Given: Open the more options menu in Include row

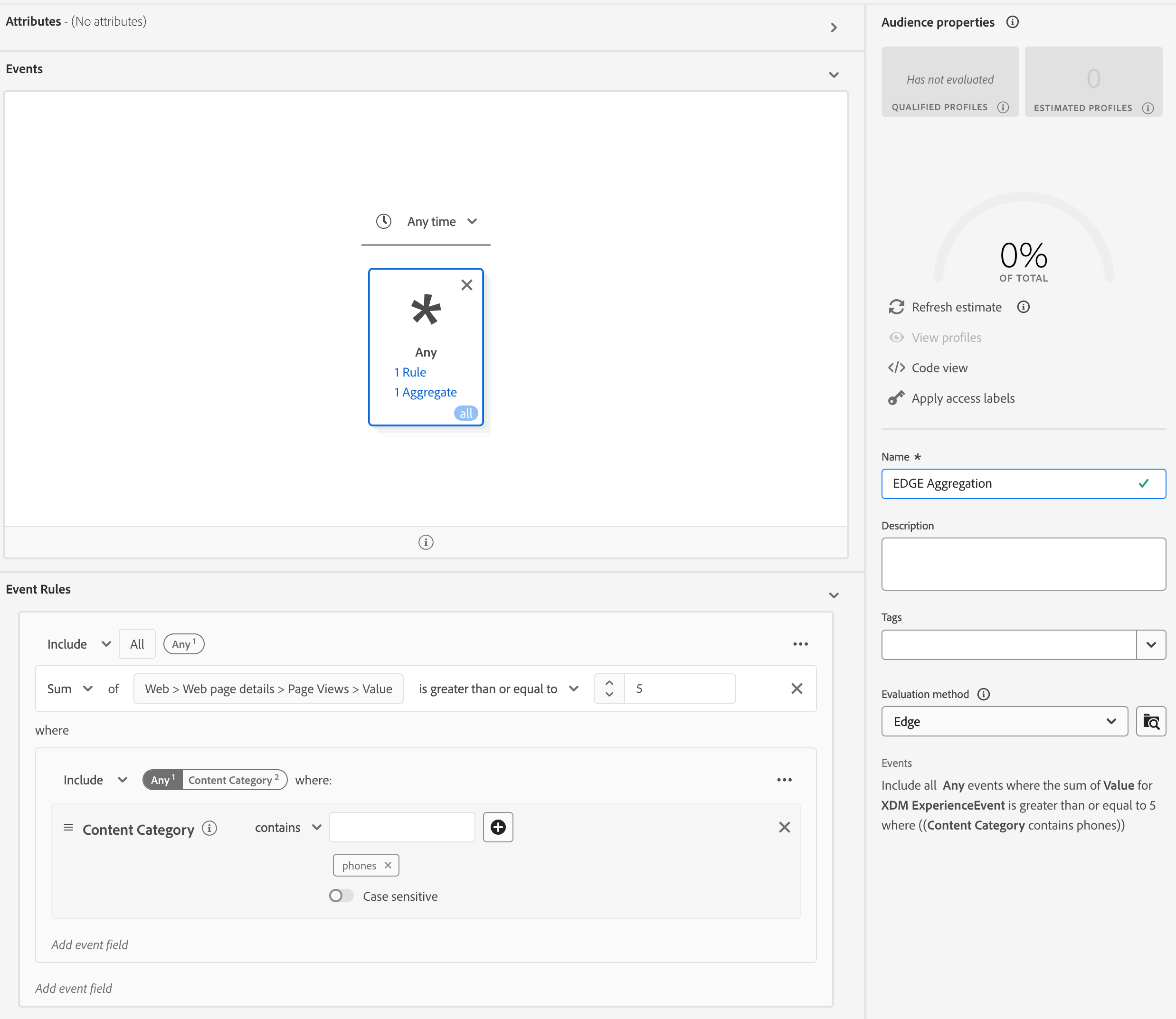Looking at the screenshot, I should [x=801, y=644].
